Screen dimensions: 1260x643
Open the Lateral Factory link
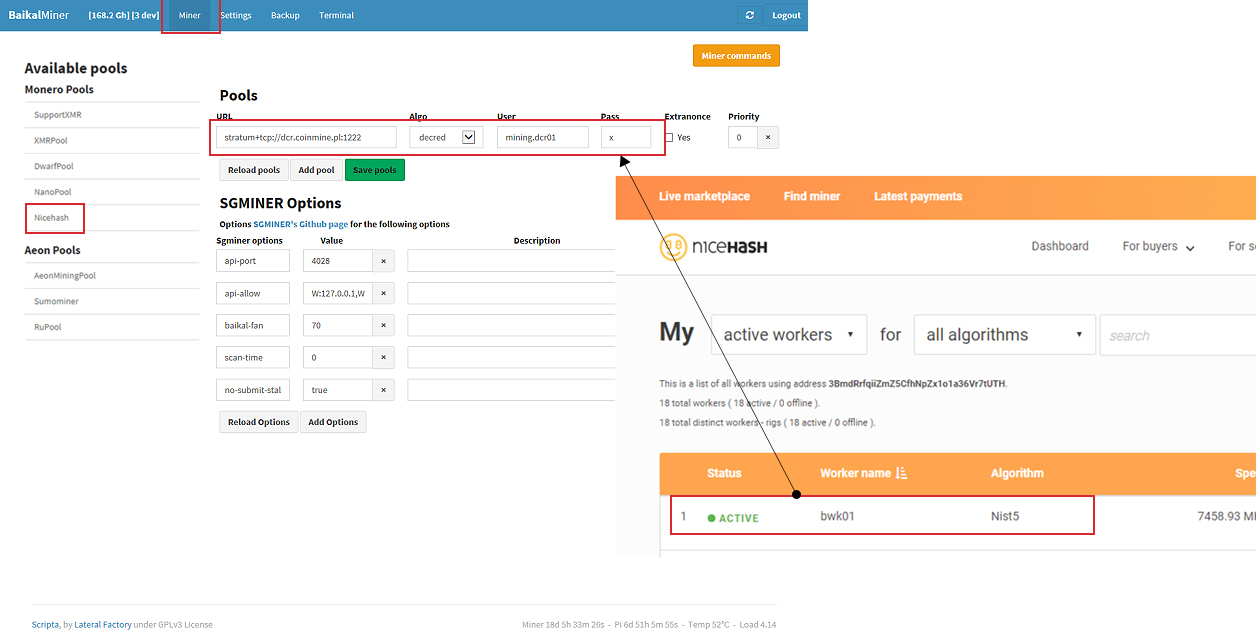(x=103, y=624)
